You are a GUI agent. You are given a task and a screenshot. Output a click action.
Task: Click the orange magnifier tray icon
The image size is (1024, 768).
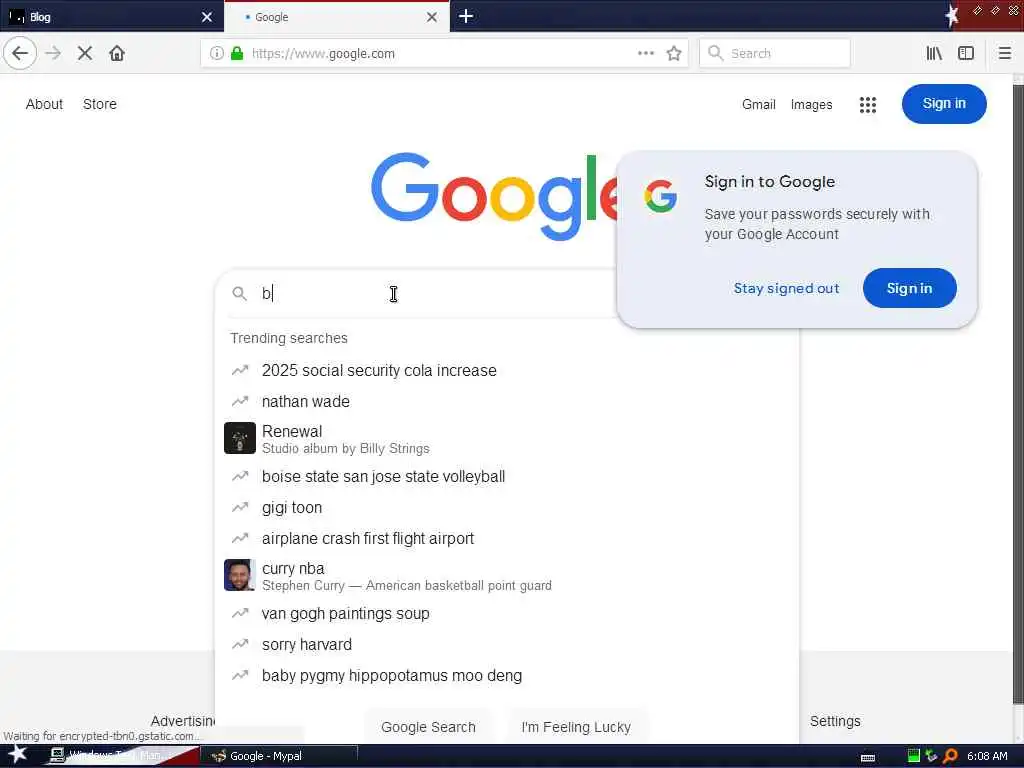[x=950, y=756]
